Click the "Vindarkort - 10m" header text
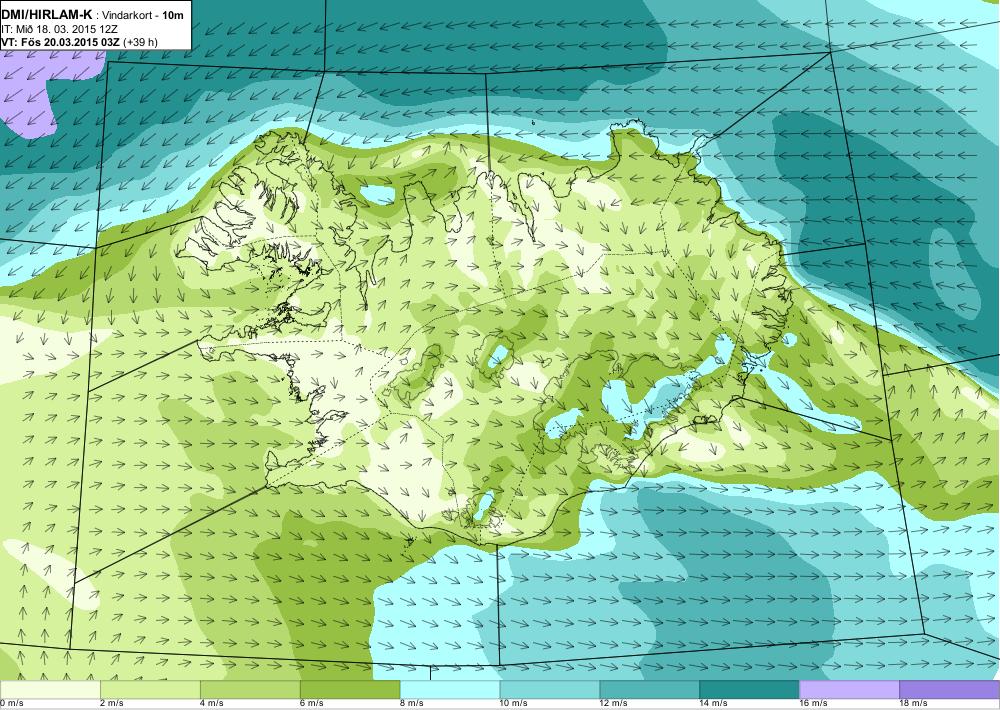Viewport: 1000px width, 710px height. [143, 16]
